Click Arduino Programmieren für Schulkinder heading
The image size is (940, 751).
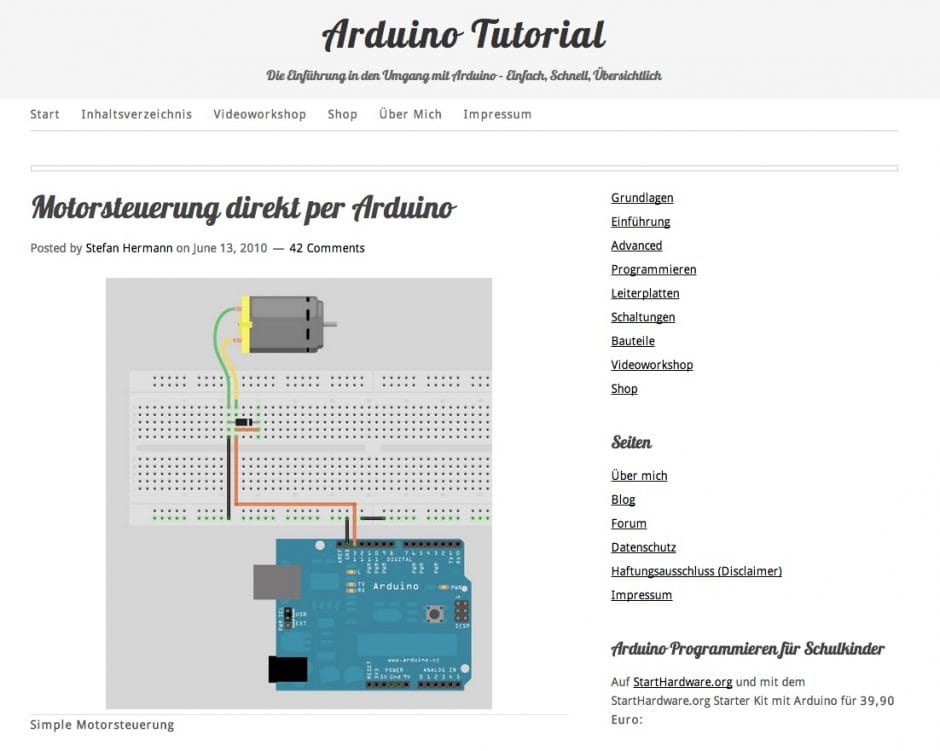(748, 649)
